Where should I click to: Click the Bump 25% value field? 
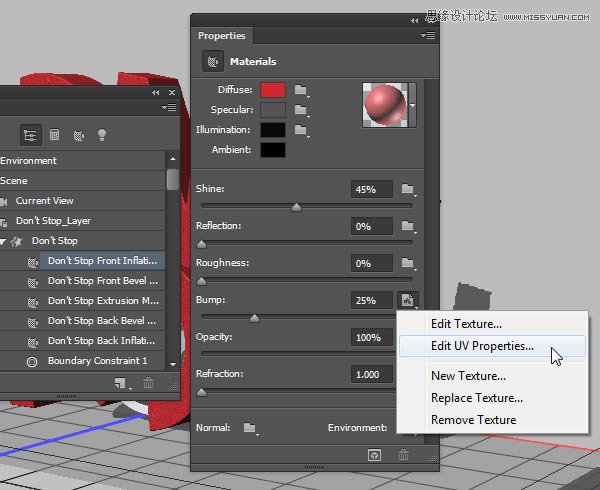coord(372,300)
